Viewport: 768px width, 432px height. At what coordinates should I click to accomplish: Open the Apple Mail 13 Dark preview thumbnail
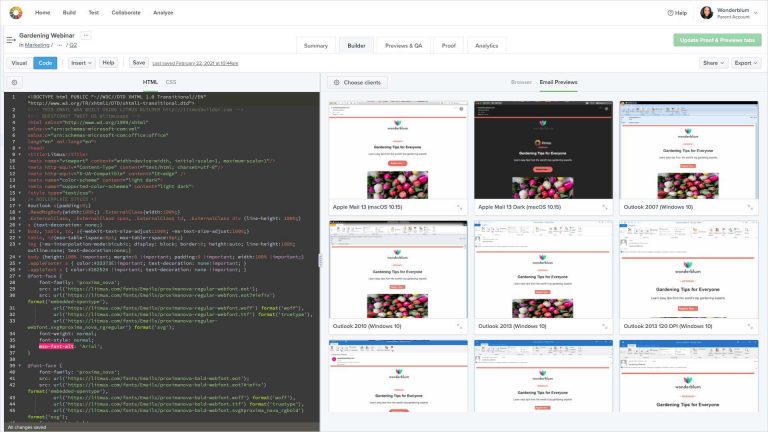click(x=543, y=150)
